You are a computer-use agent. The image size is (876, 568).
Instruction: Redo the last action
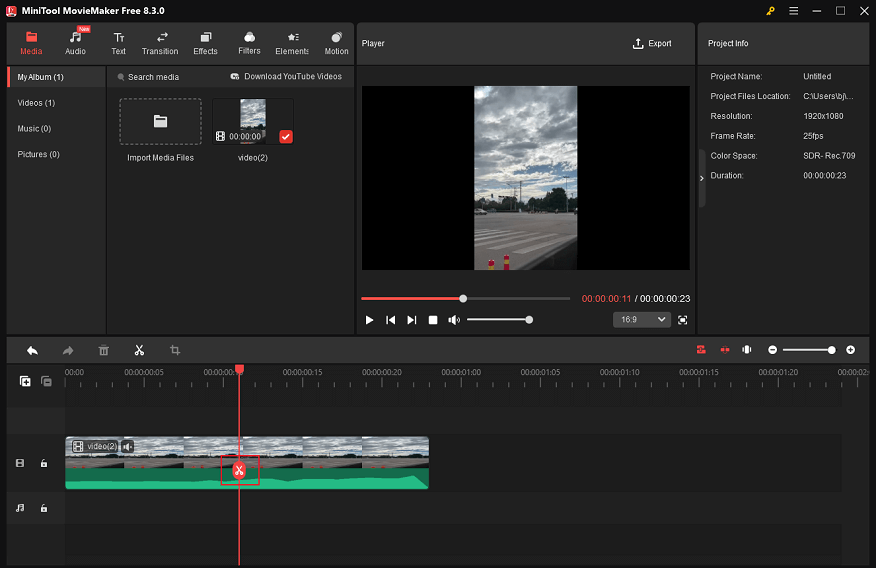click(x=68, y=350)
